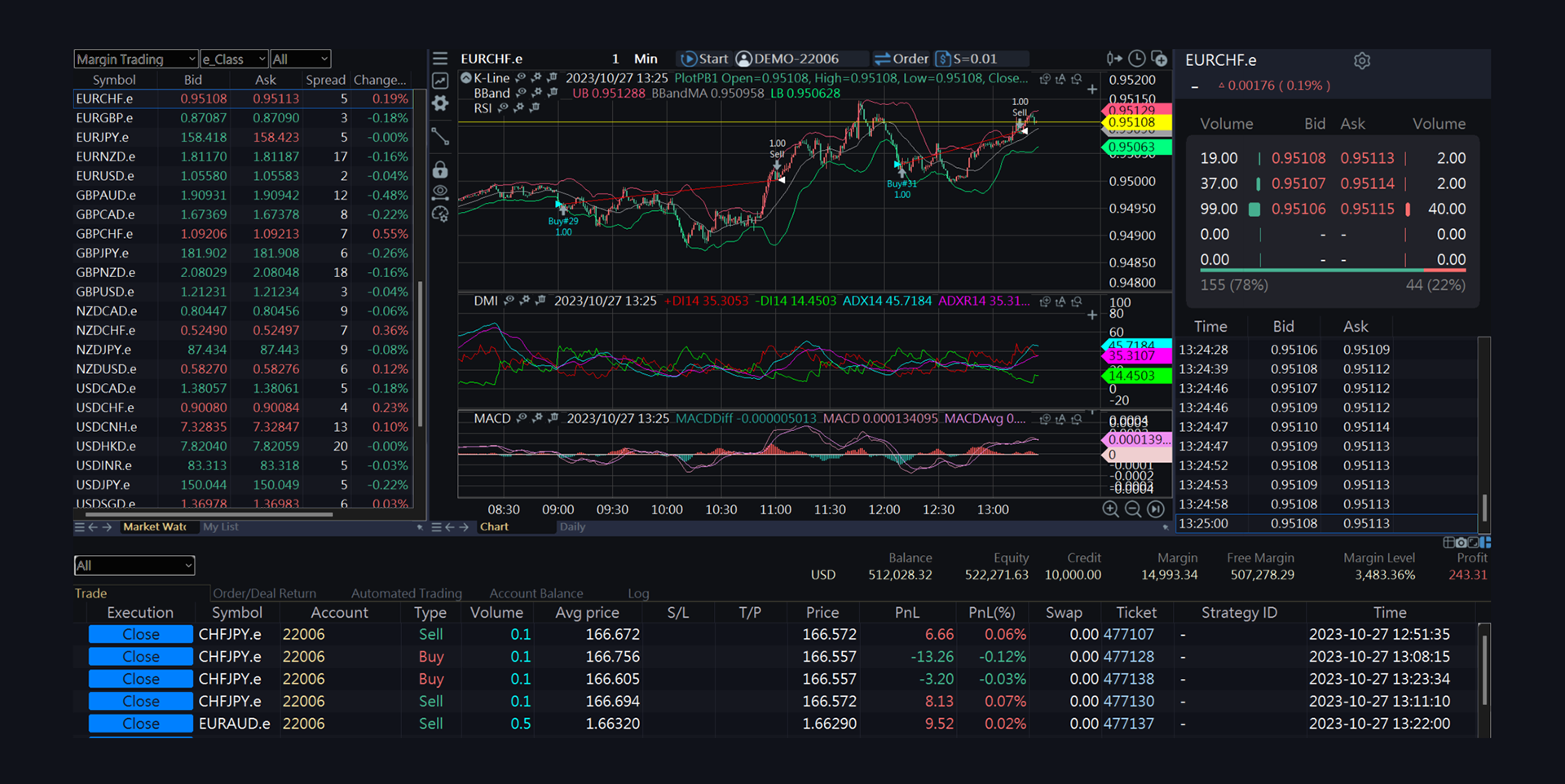Open the Account Balance tab
The image size is (1565, 784).
tap(536, 593)
